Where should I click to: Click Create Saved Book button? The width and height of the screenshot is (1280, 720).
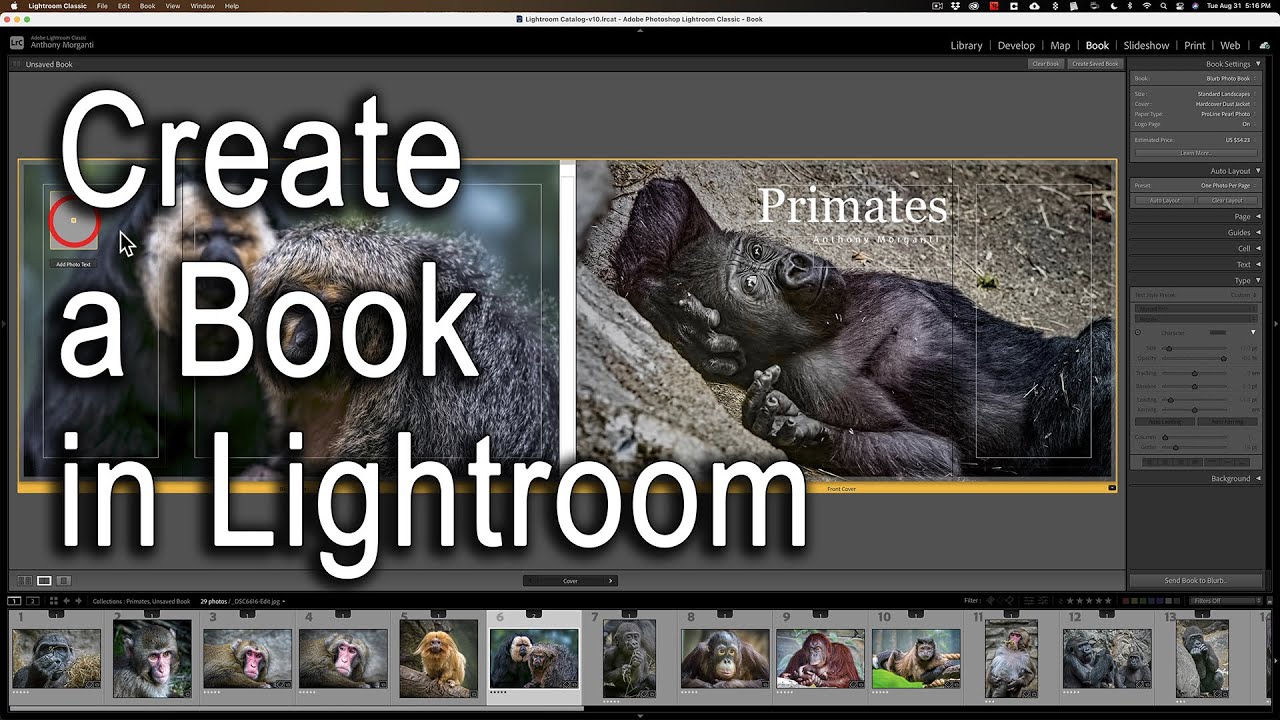1095,64
